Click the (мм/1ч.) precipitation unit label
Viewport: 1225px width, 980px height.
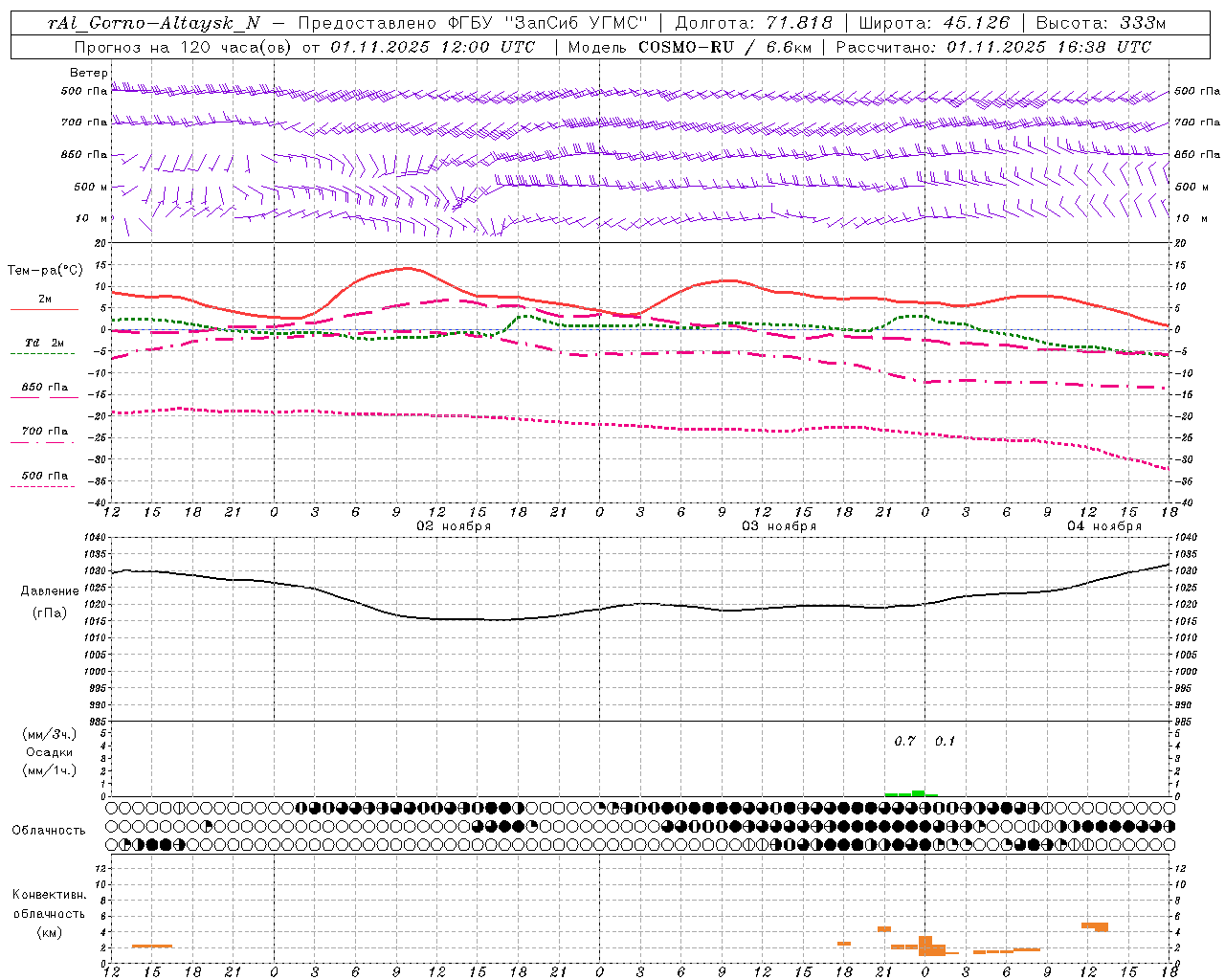click(x=50, y=770)
